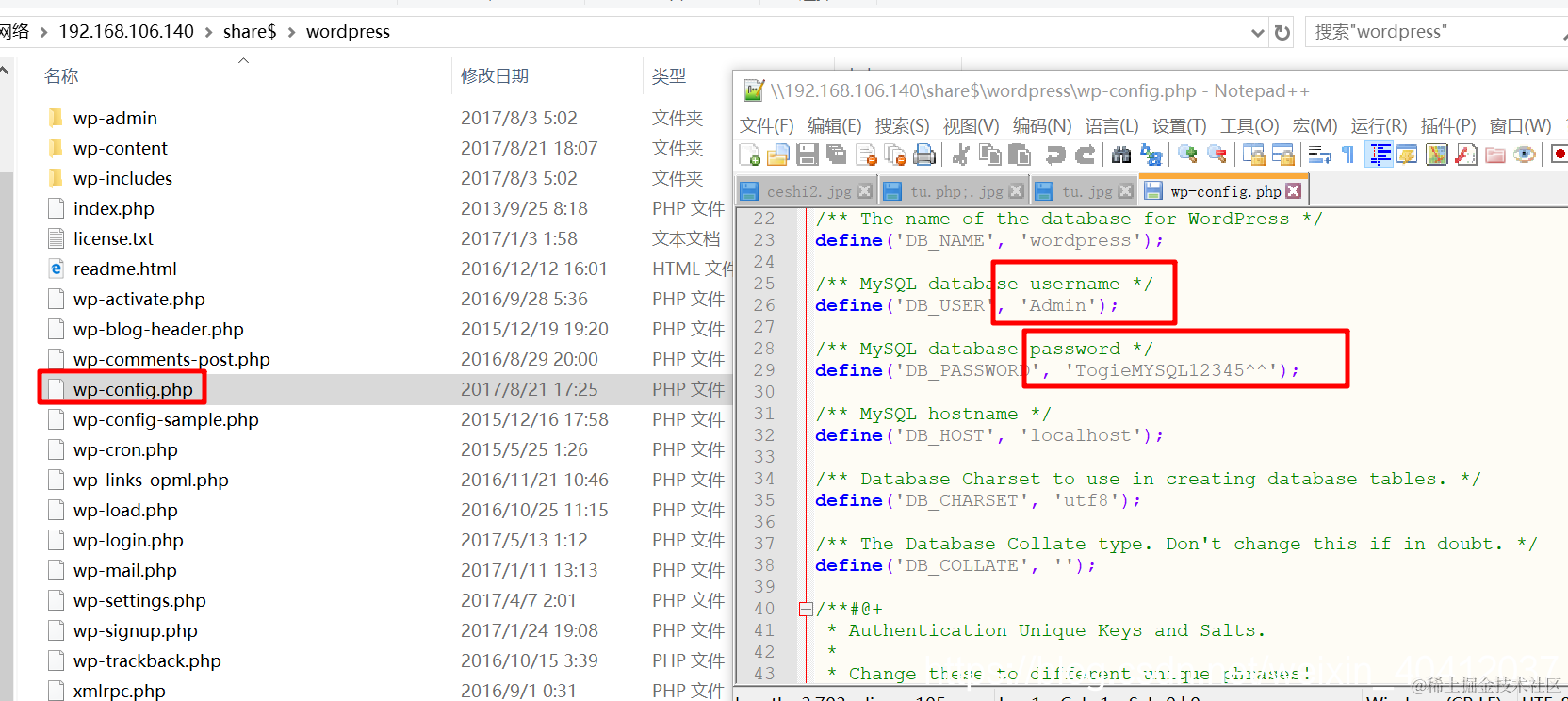1568x701 pixels.
Task: Select the readme.html file
Action: click(x=125, y=269)
